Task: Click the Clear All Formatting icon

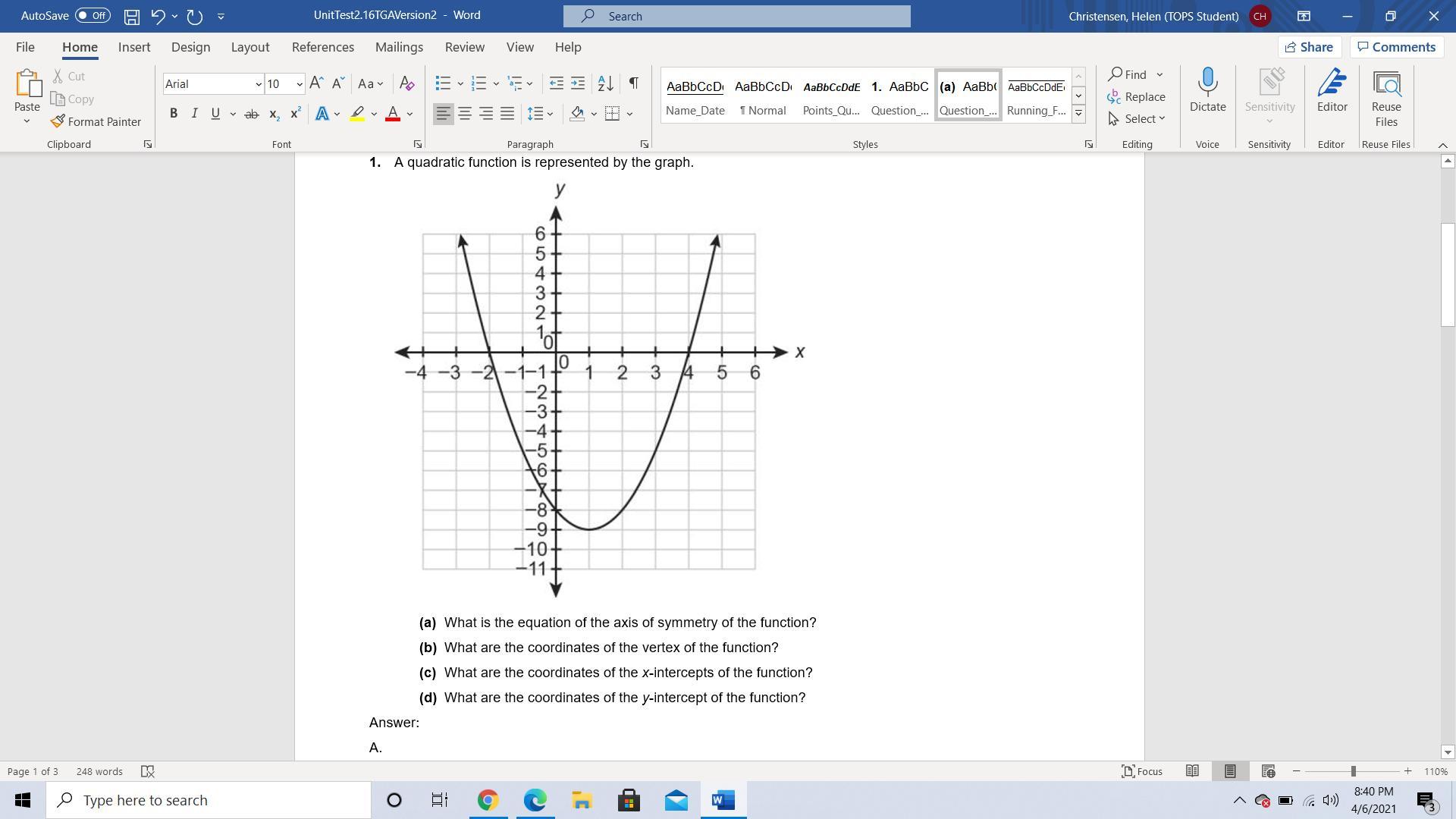Action: (406, 83)
